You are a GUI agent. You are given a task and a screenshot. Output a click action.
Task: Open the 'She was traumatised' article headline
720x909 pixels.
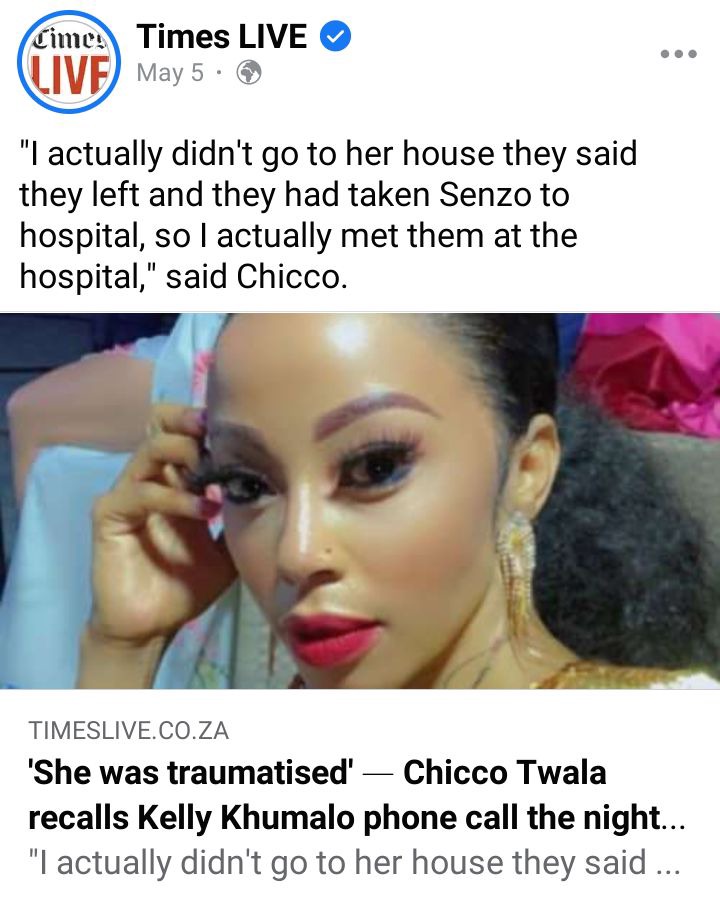click(x=356, y=795)
